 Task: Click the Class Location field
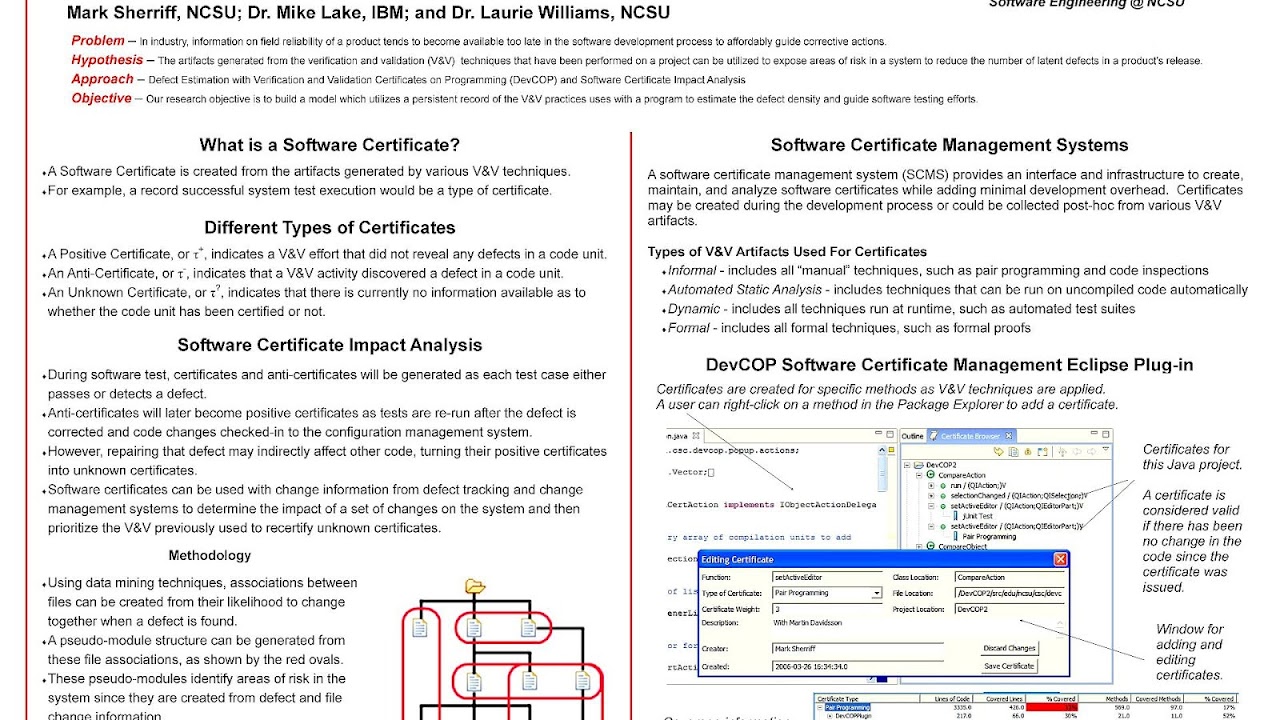[x=1010, y=577]
